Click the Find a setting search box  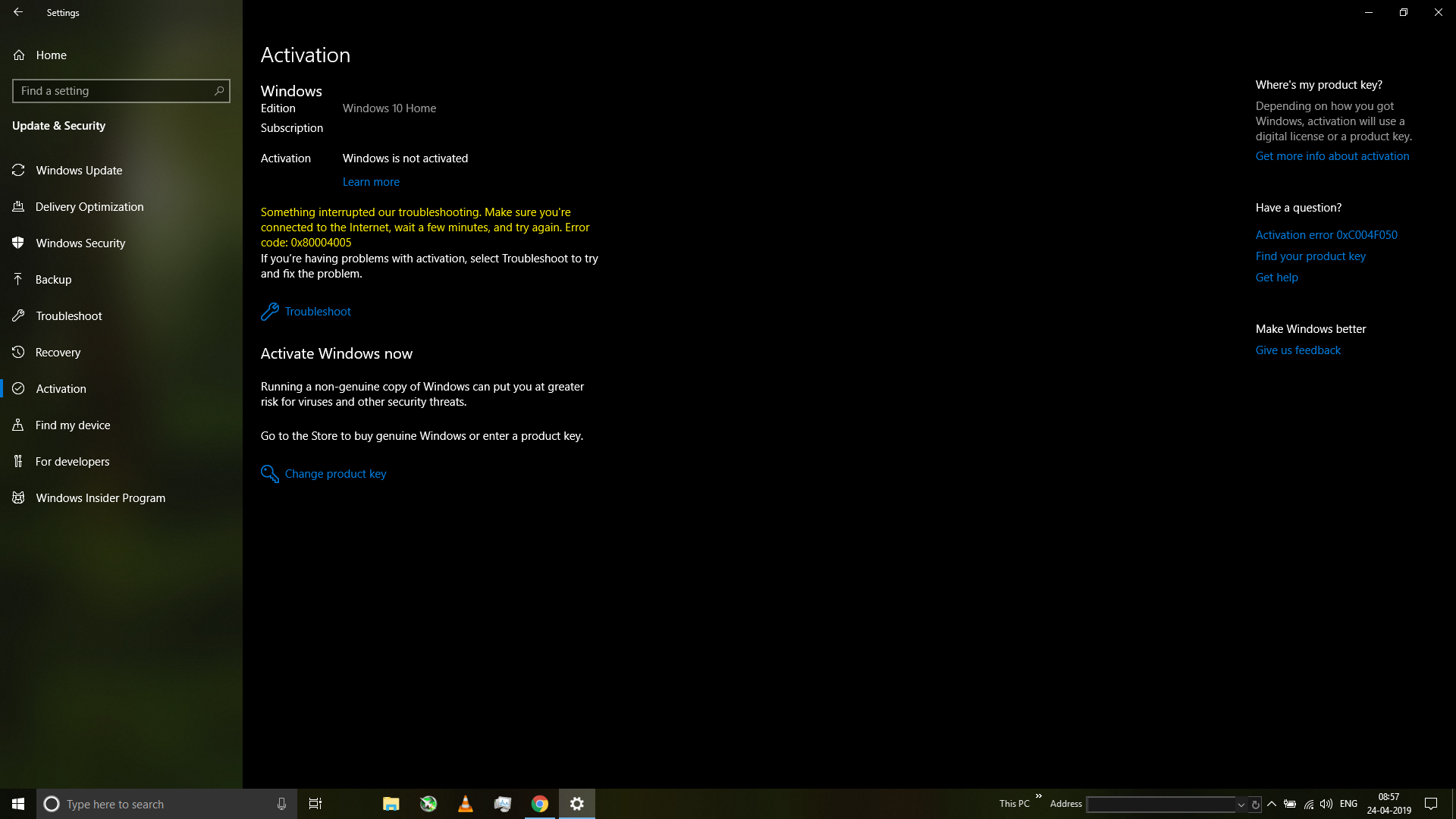click(x=121, y=91)
